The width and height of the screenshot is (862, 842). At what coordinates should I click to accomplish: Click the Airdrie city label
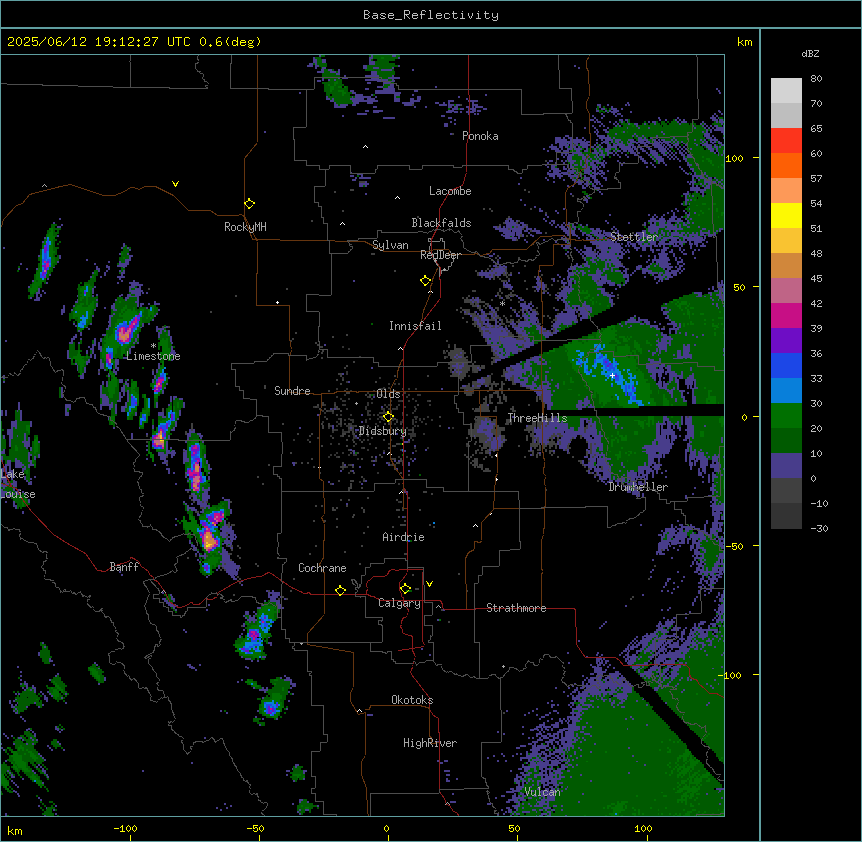pos(403,537)
